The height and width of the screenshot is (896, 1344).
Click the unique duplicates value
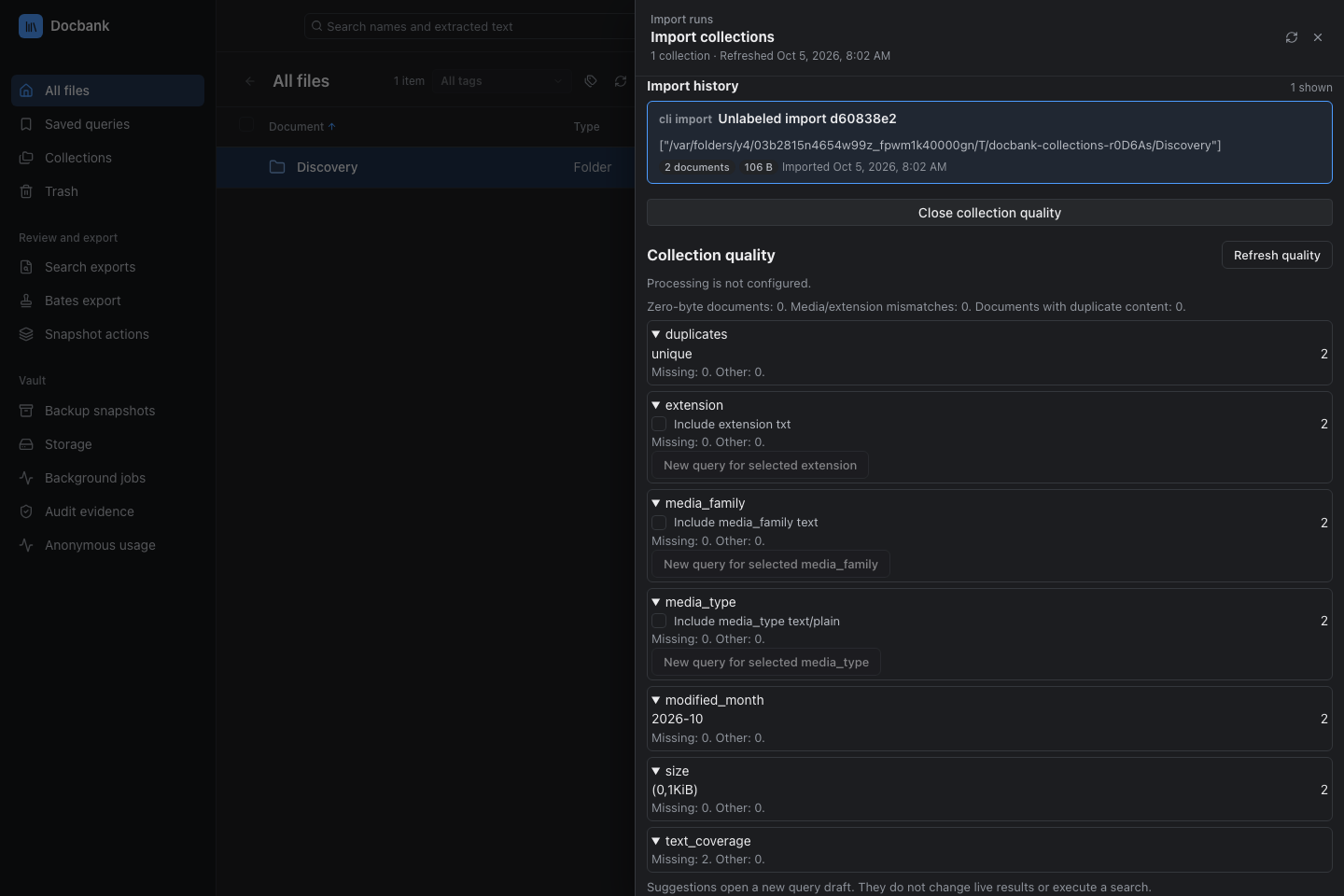point(672,354)
